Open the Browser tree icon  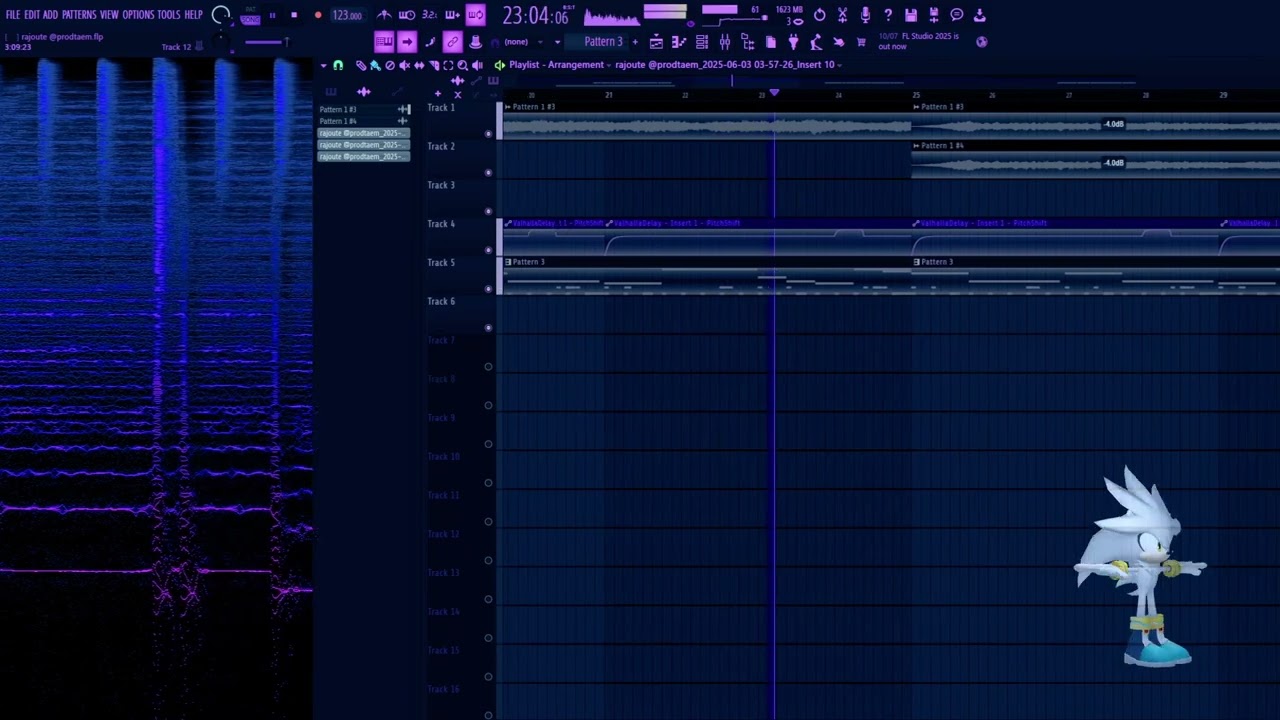(x=748, y=42)
